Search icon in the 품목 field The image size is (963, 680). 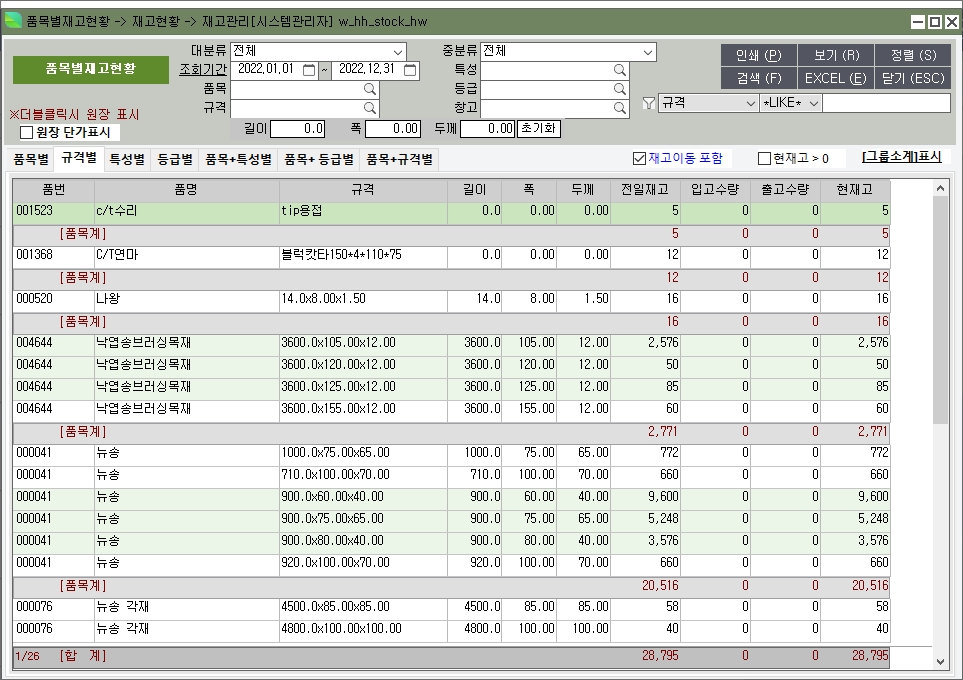click(370, 89)
